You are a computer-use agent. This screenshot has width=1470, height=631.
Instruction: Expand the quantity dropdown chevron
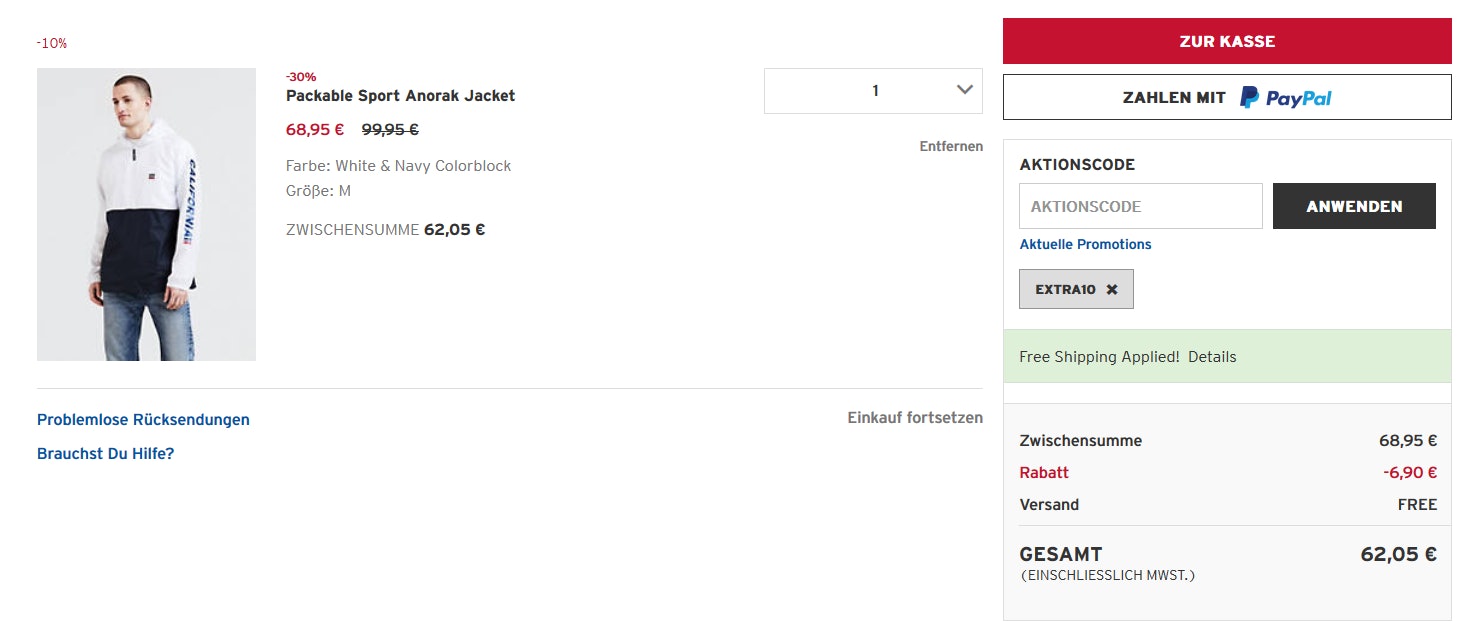coord(964,90)
